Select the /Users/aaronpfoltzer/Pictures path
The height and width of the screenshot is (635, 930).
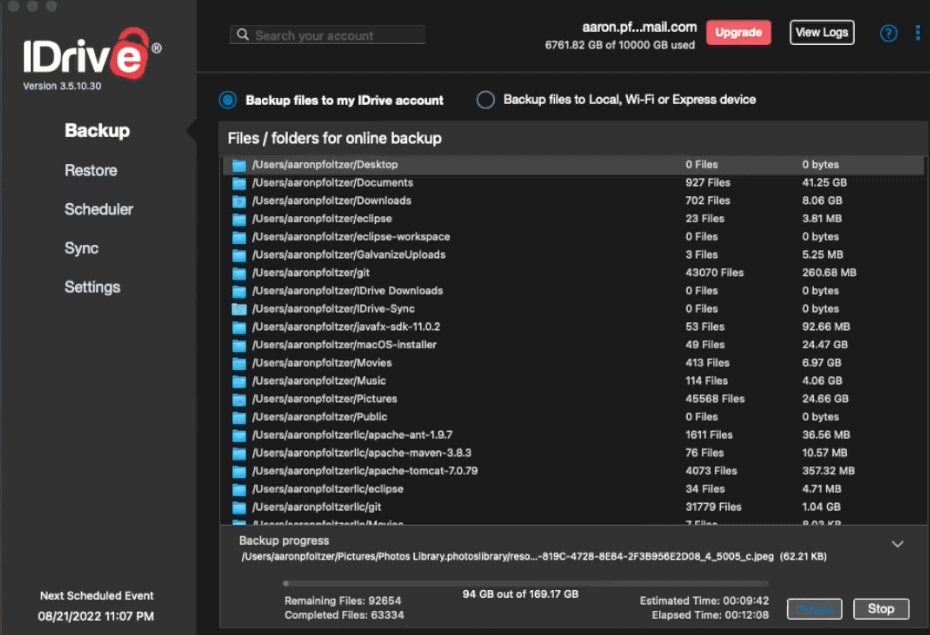click(324, 399)
